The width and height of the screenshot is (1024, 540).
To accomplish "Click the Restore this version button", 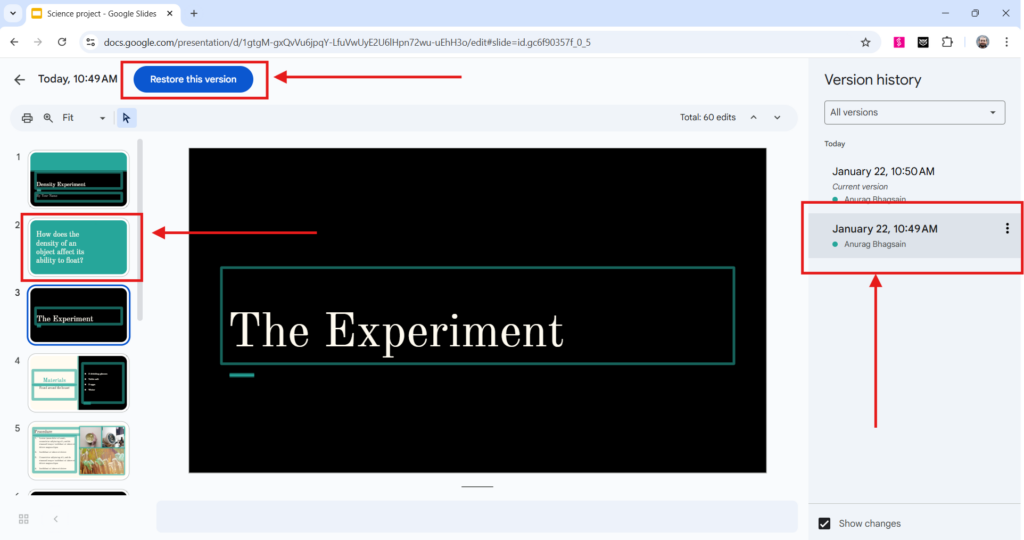I will (x=193, y=79).
